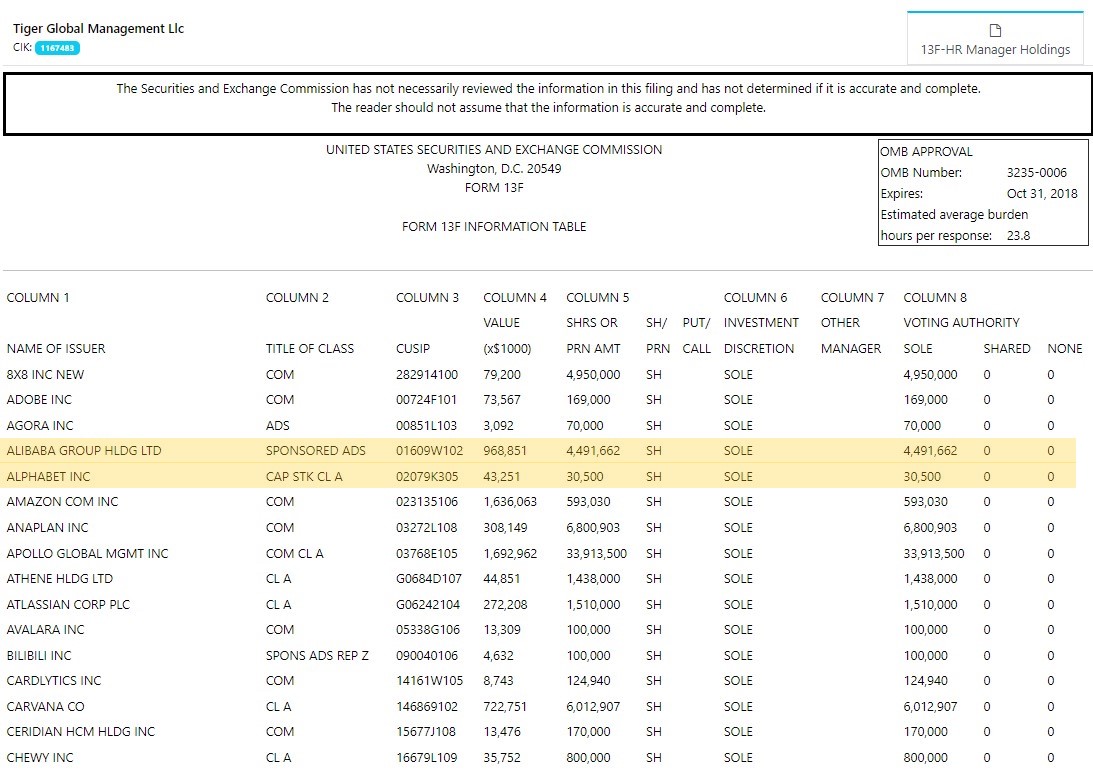Viewport: 1093px width, 771px height.
Task: Click the CUSIP column header
Action: 412,349
